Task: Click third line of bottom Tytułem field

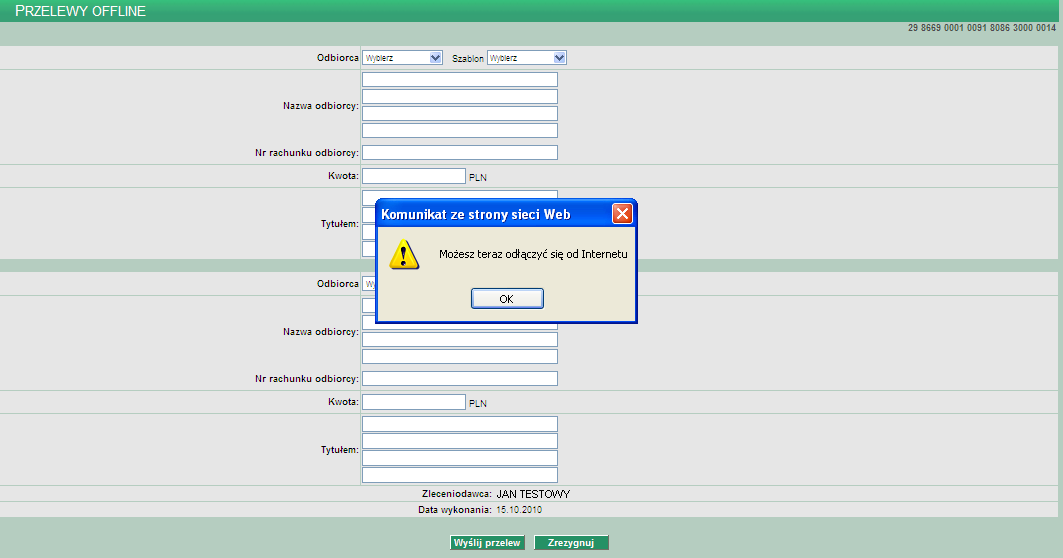Action: [x=460, y=458]
